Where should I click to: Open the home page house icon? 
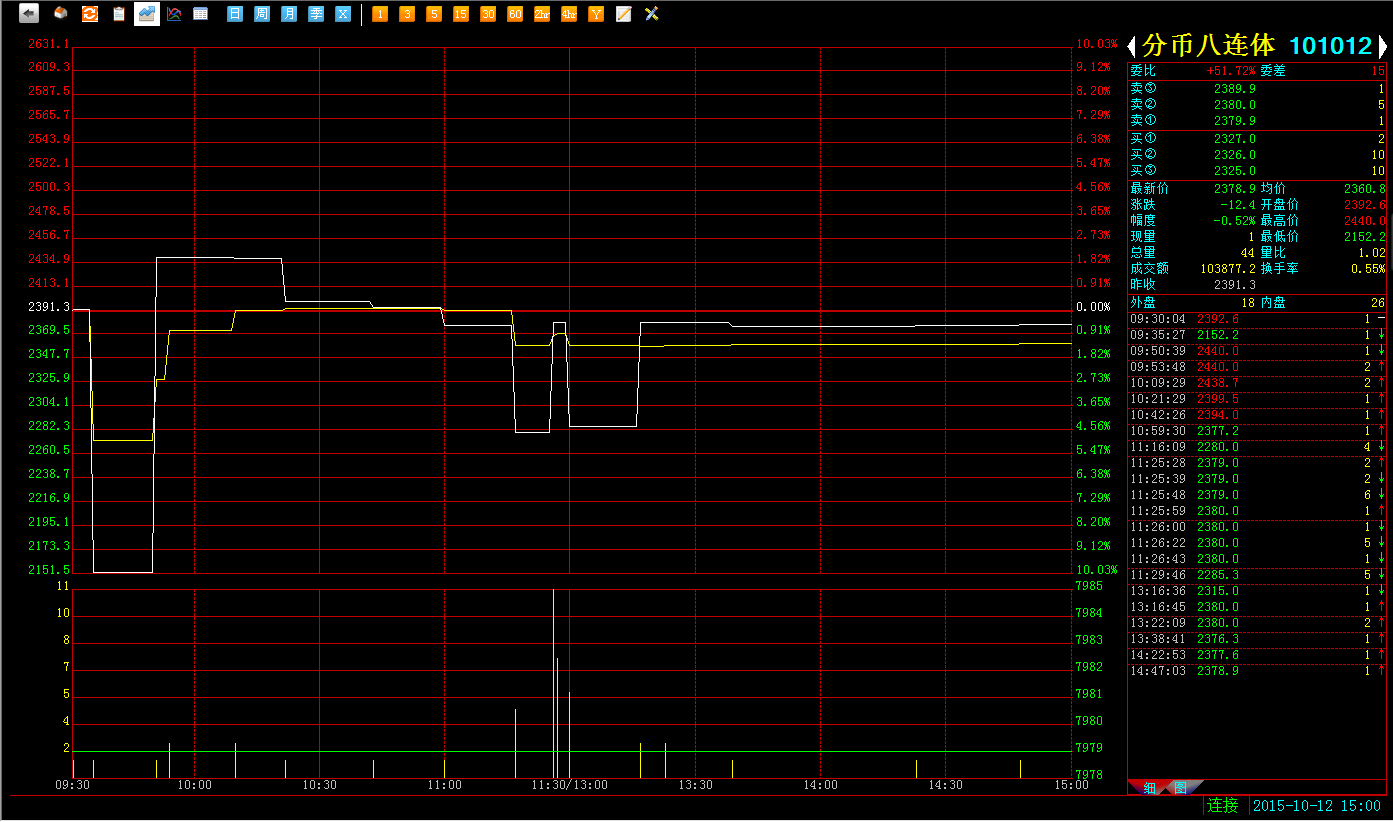point(61,14)
